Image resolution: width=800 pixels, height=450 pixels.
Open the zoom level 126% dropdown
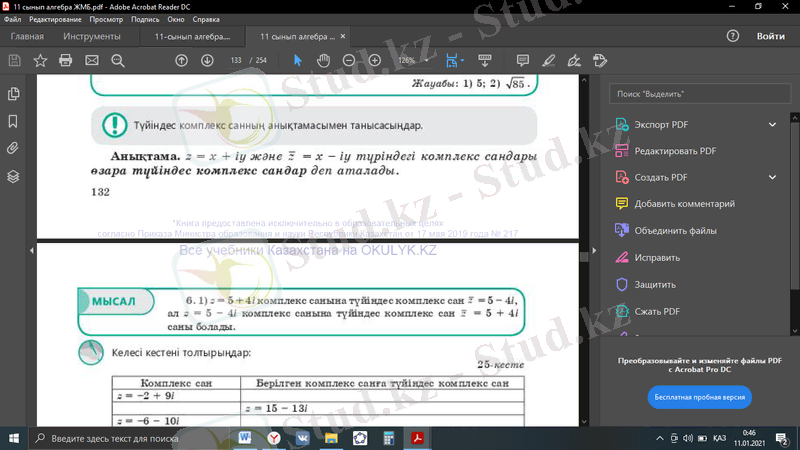413,60
